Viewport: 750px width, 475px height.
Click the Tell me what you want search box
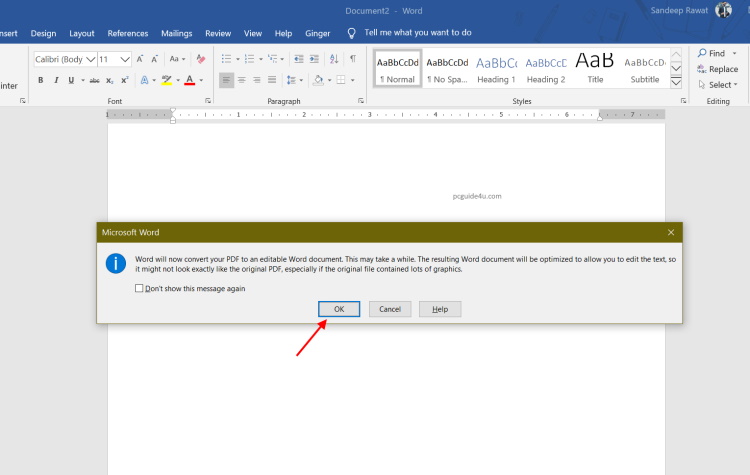(418, 33)
